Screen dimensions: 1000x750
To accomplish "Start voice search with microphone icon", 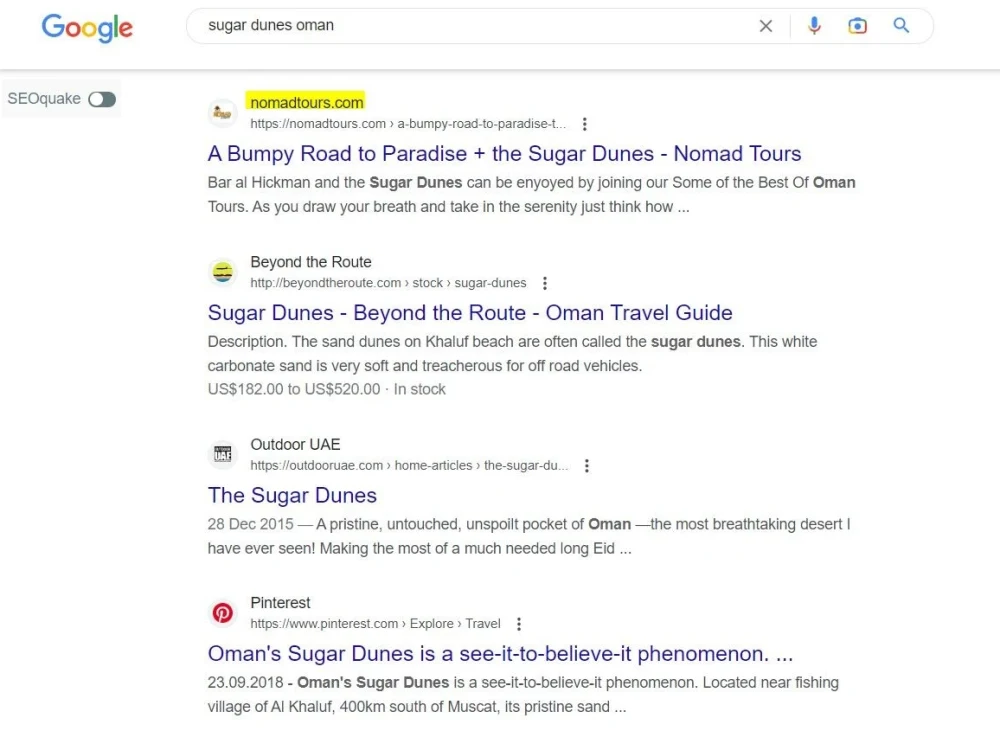I will [814, 26].
